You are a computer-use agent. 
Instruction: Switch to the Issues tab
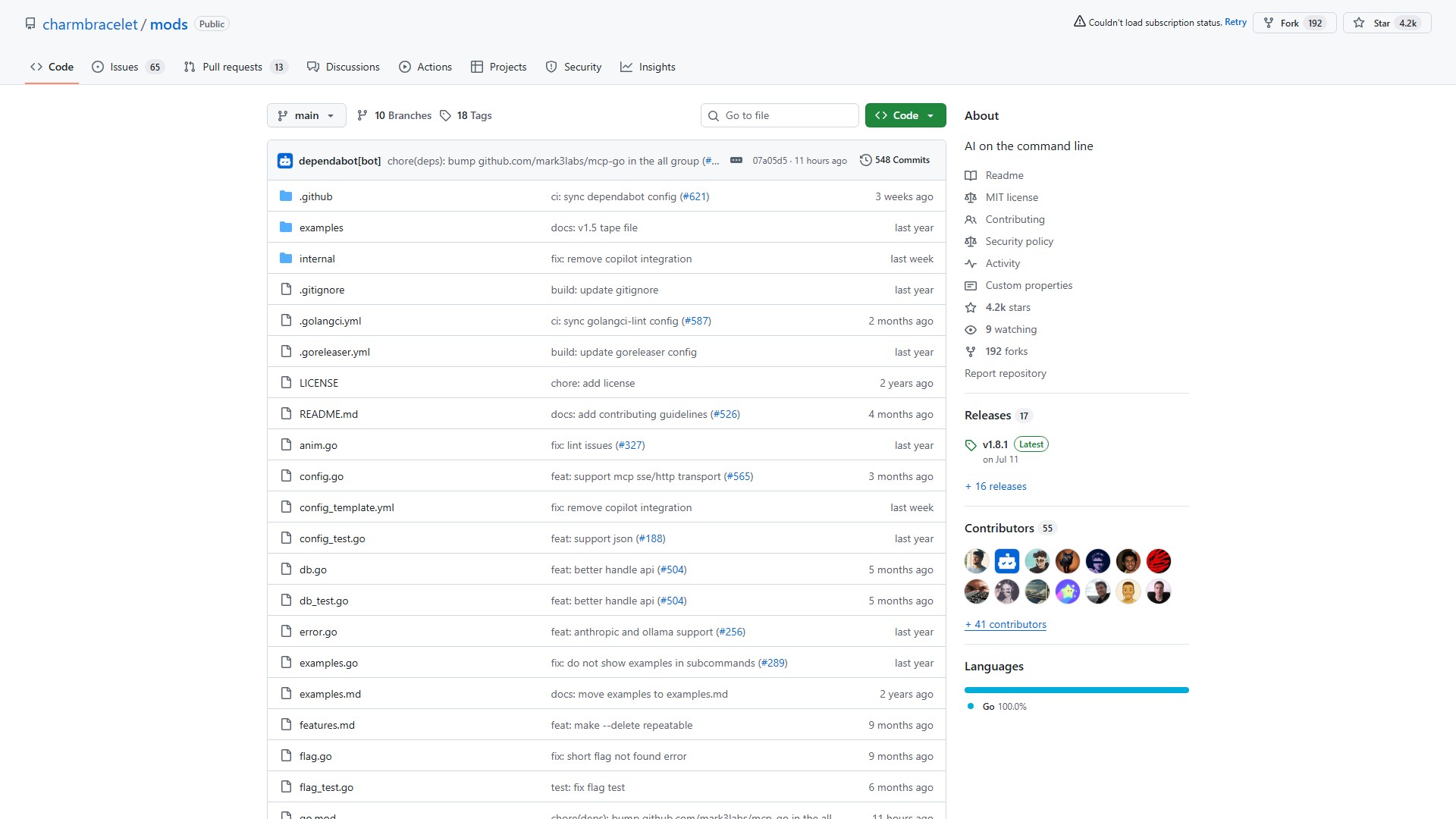click(124, 67)
